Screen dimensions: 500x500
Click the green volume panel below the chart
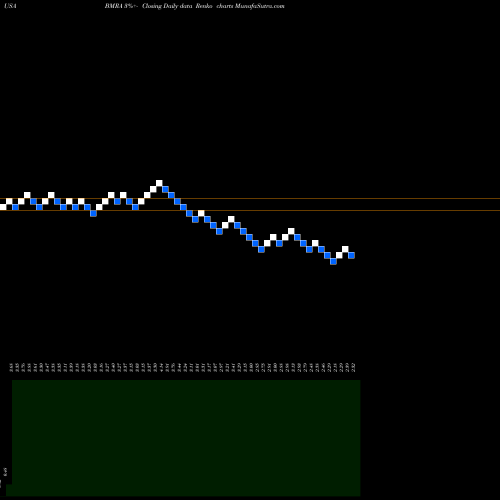coord(186,438)
